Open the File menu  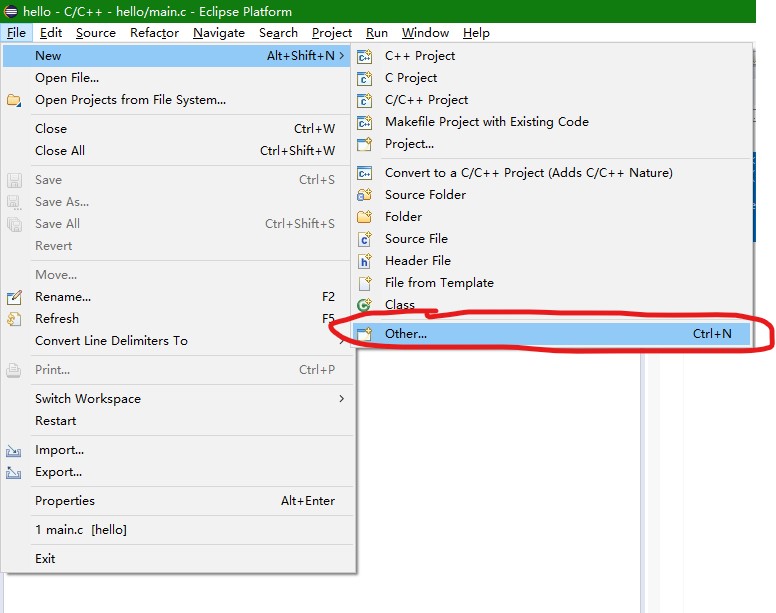(x=16, y=33)
